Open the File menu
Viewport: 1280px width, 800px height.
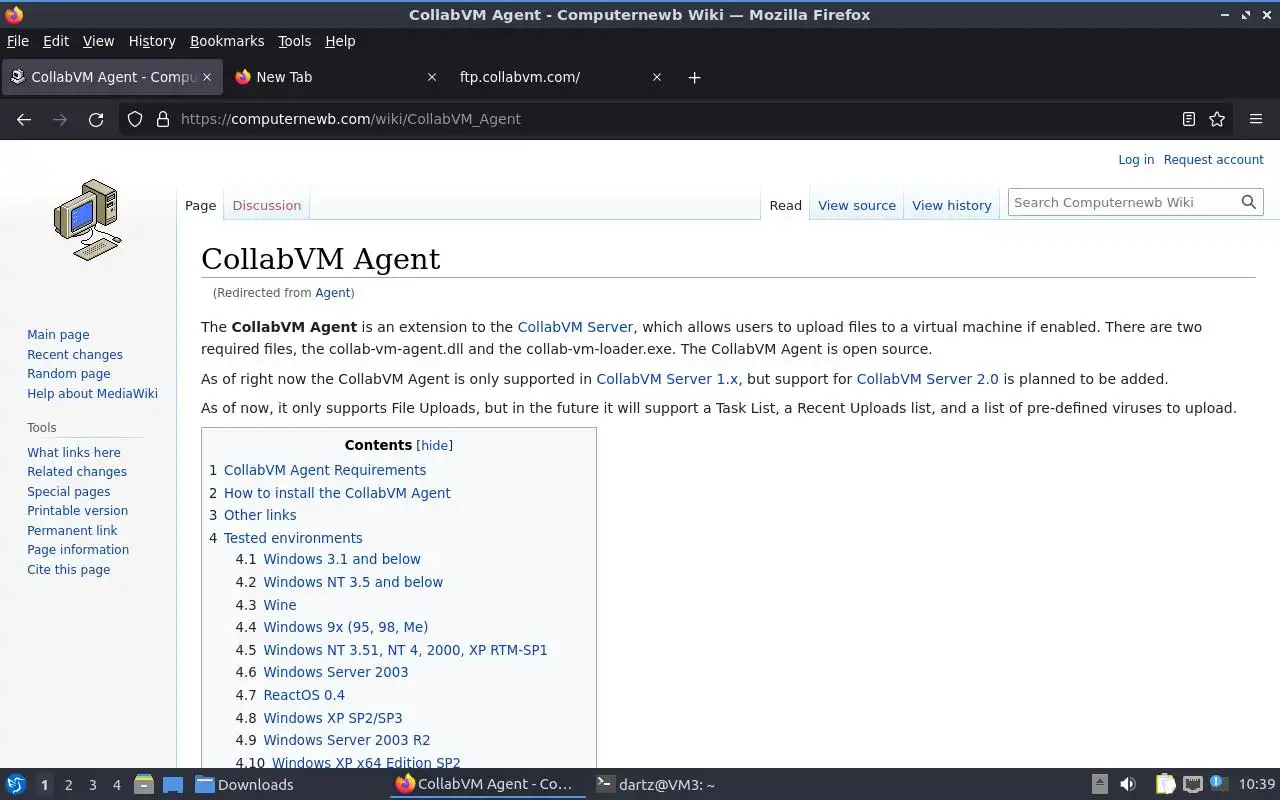coord(18,41)
